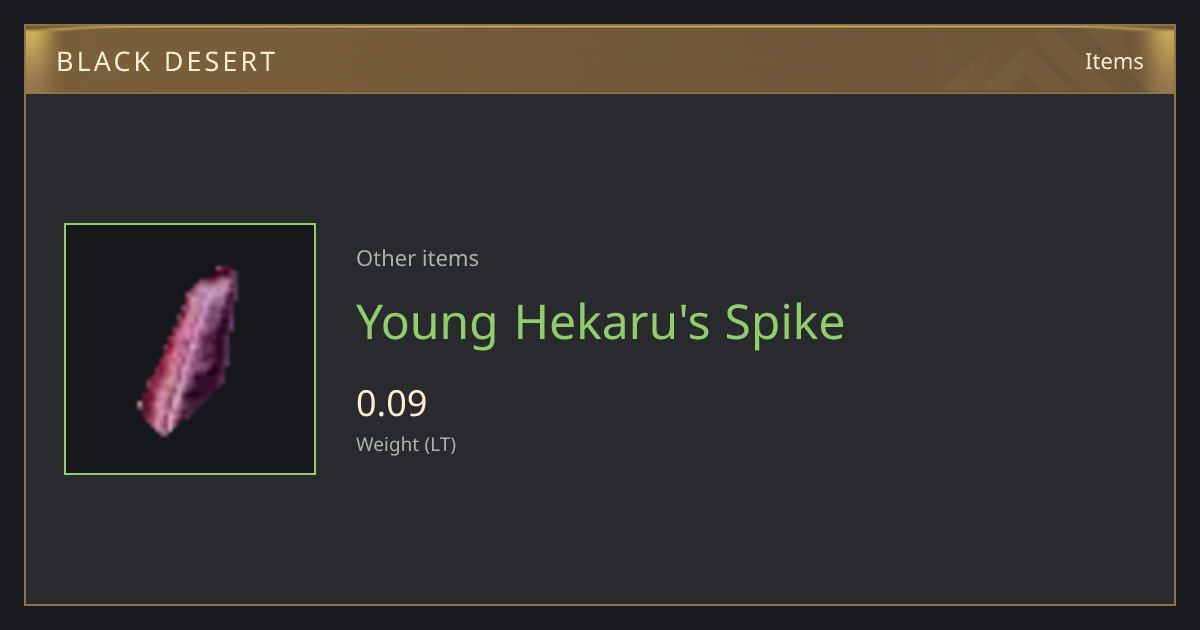Click the empty gold header banner area
Viewport: 1200px width, 630px height.
pyautogui.click(x=600, y=61)
